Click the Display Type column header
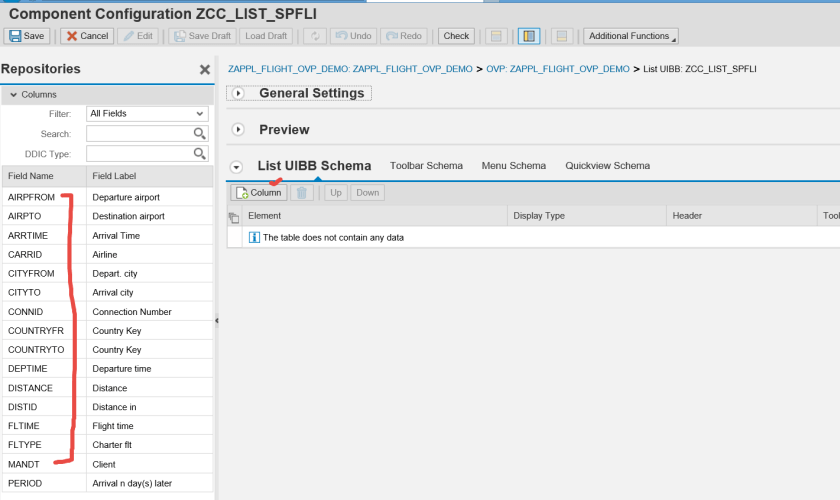 587,215
